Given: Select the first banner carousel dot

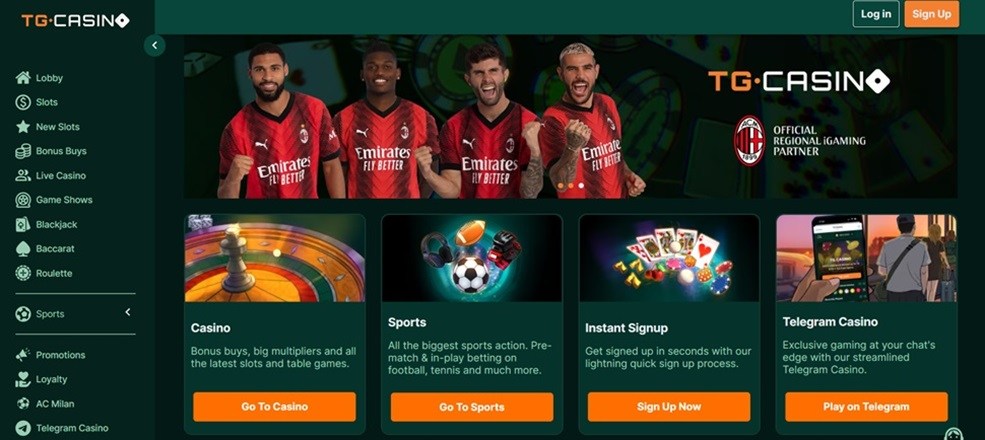Looking at the screenshot, I should (559, 186).
